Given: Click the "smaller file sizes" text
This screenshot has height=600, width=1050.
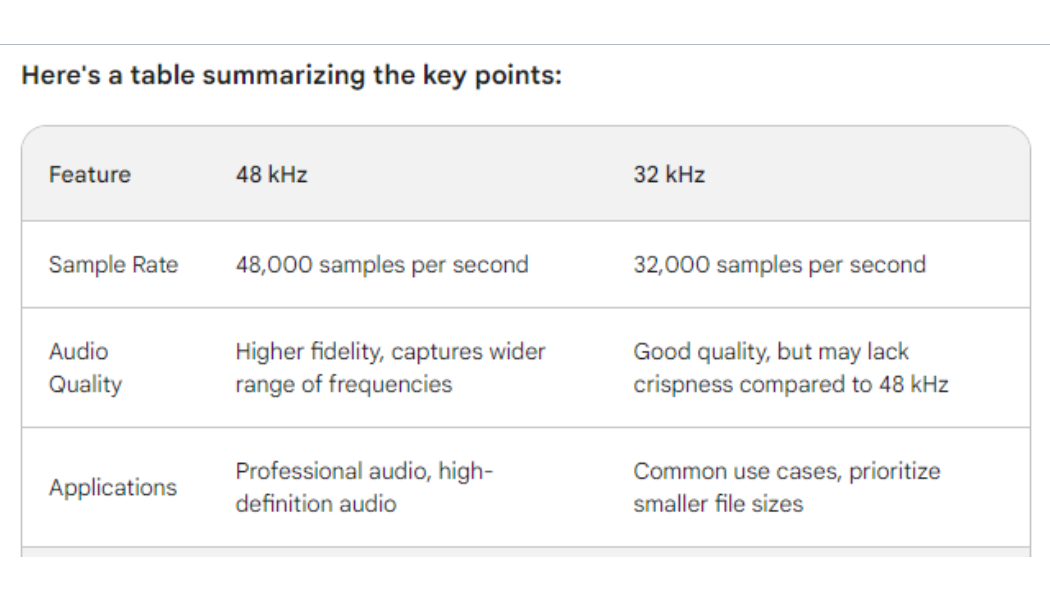Looking at the screenshot, I should point(718,504).
